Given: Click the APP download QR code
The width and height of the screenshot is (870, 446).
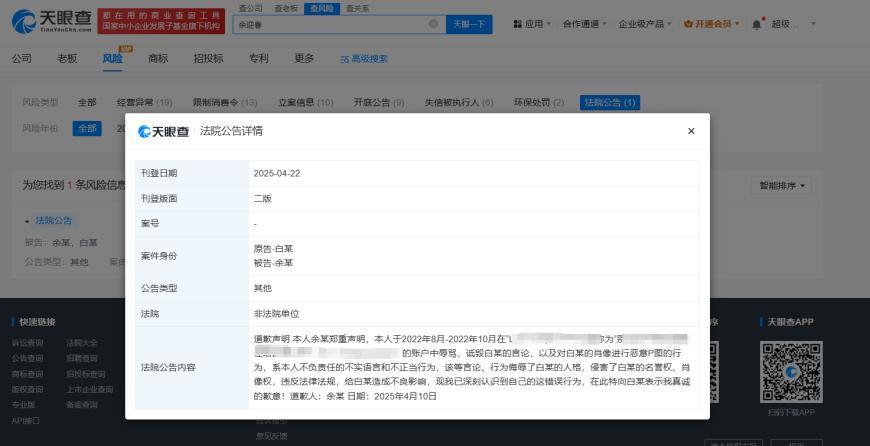Looking at the screenshot, I should point(791,372).
